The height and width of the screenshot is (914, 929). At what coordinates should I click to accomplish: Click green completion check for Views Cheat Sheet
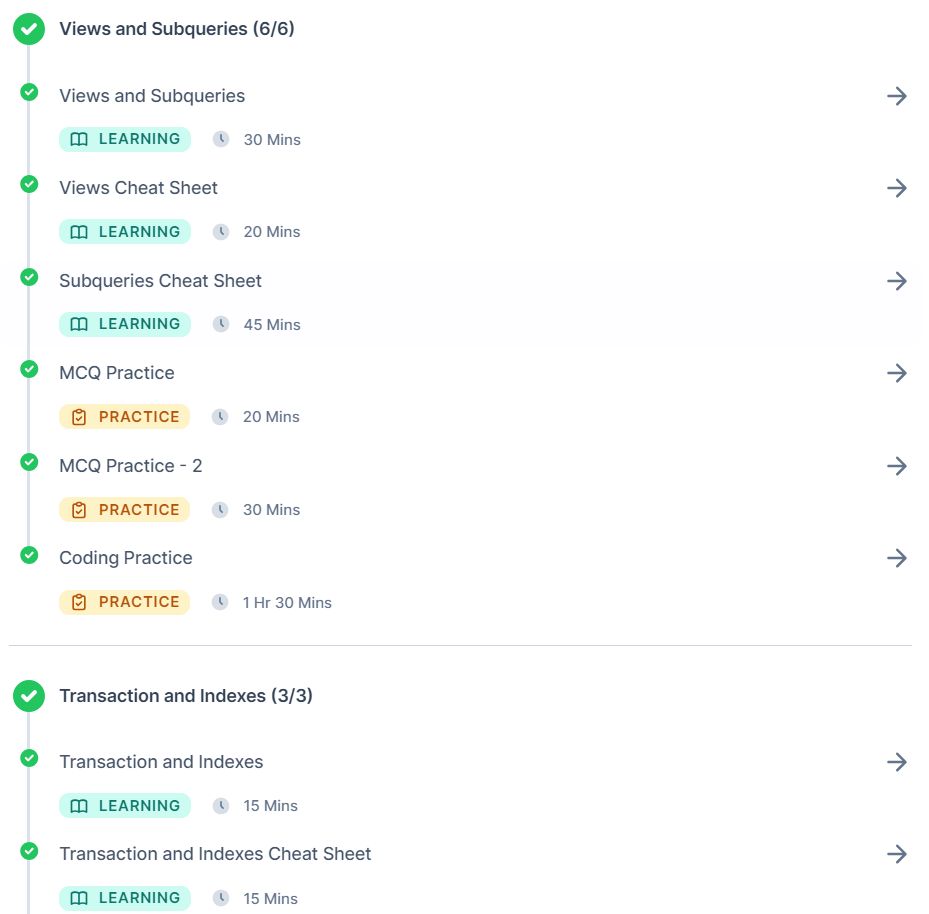29,184
